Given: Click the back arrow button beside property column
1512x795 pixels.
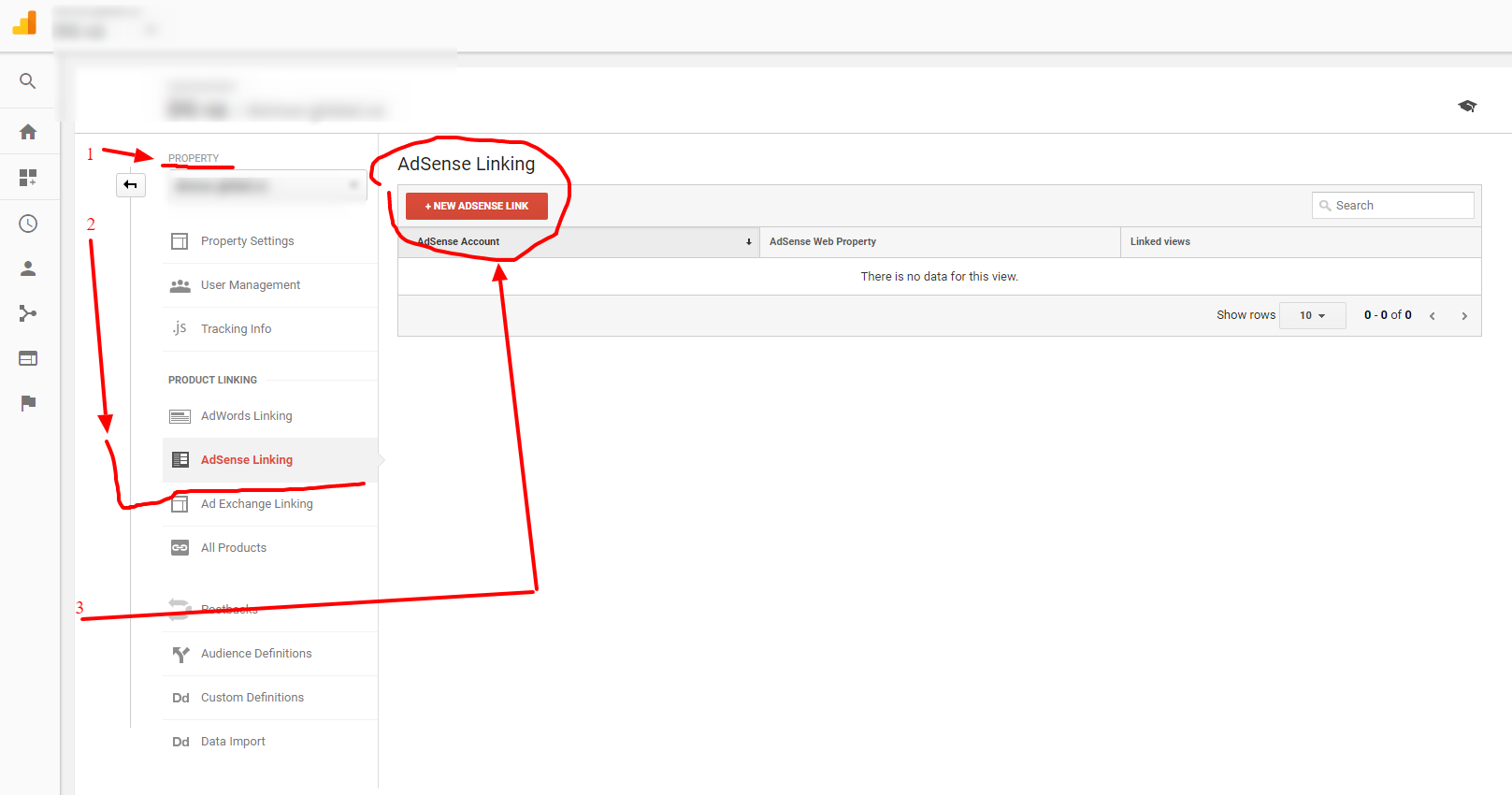Looking at the screenshot, I should (x=131, y=185).
